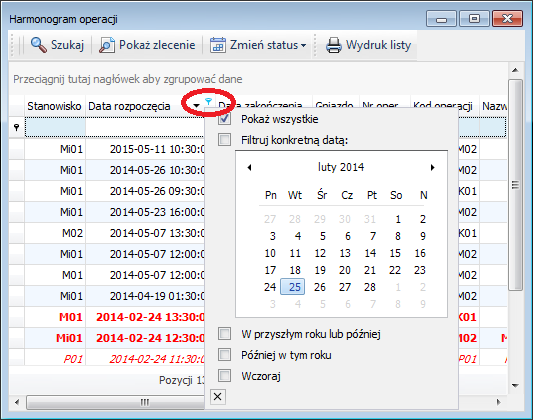
Task: Enable Filtruj konkretną datą checkbox
Action: pyautogui.click(x=224, y=139)
